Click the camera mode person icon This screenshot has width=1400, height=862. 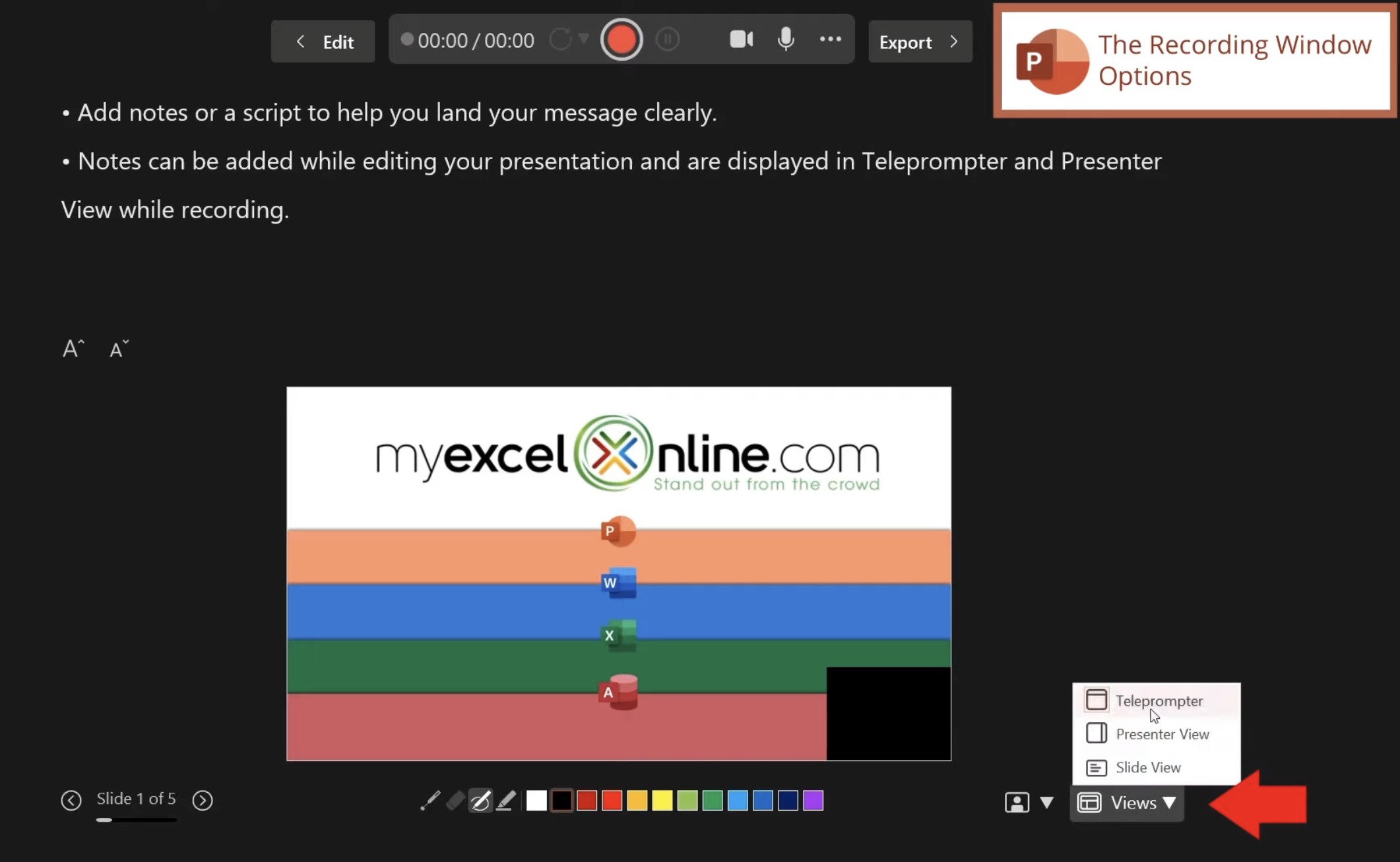tap(1017, 803)
